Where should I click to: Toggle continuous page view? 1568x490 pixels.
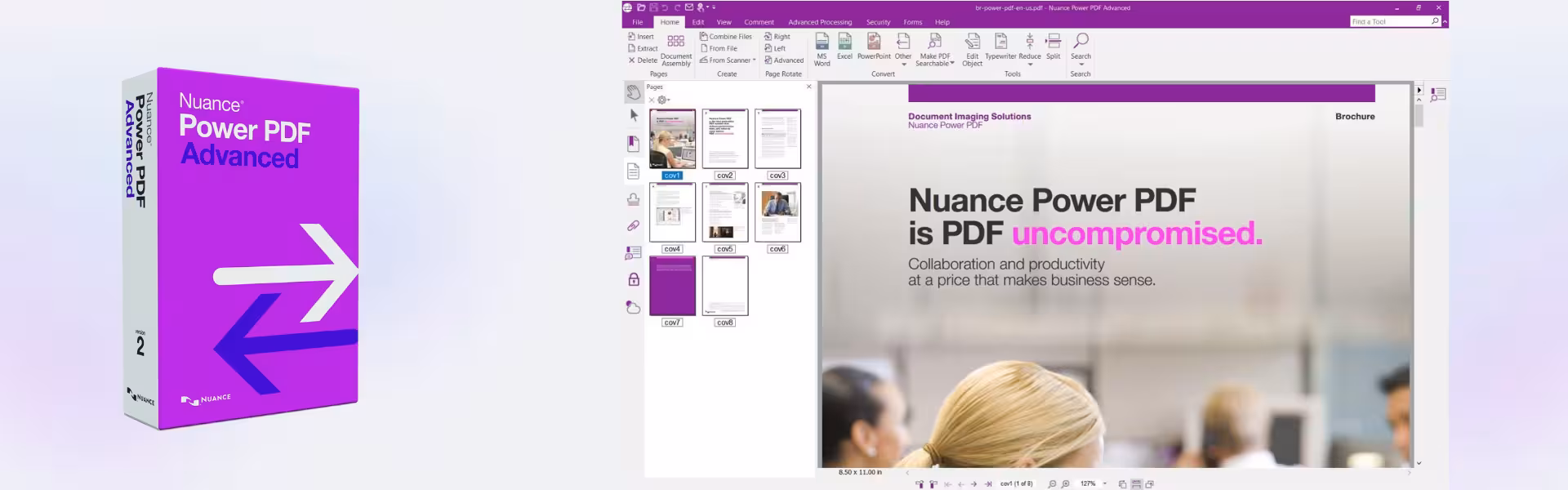tap(1136, 484)
